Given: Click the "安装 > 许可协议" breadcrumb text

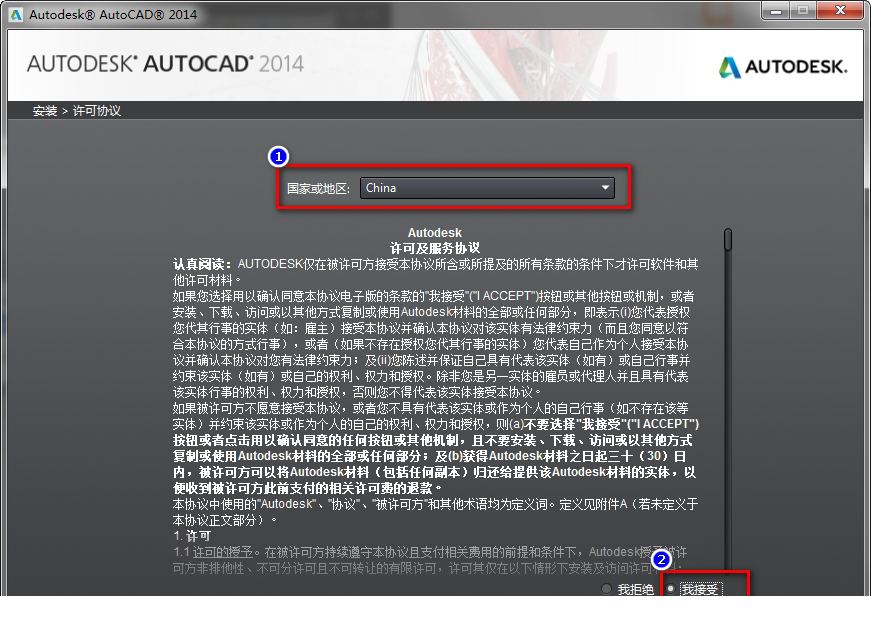Looking at the screenshot, I should 77,111.
